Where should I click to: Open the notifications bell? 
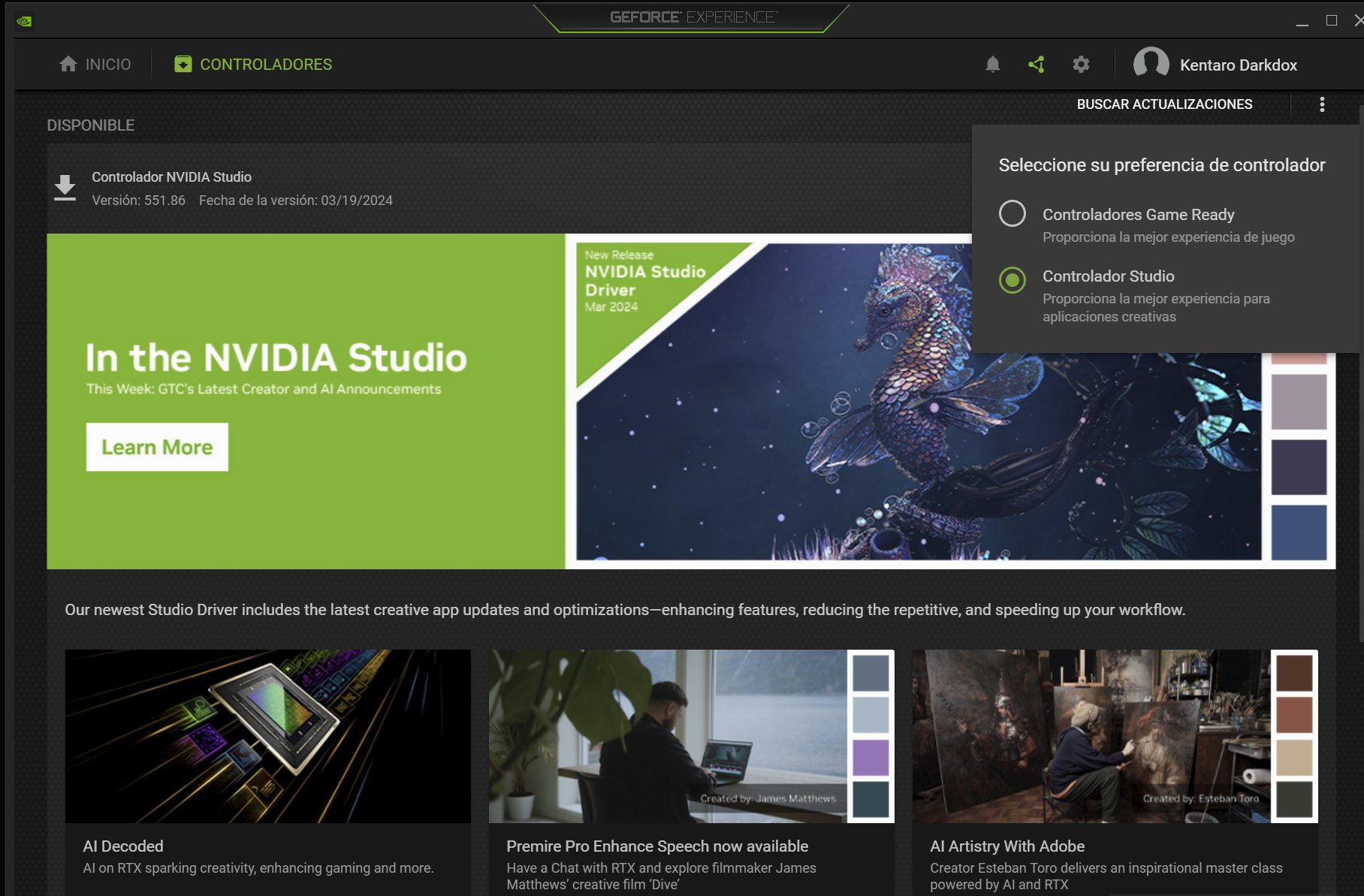click(x=993, y=65)
